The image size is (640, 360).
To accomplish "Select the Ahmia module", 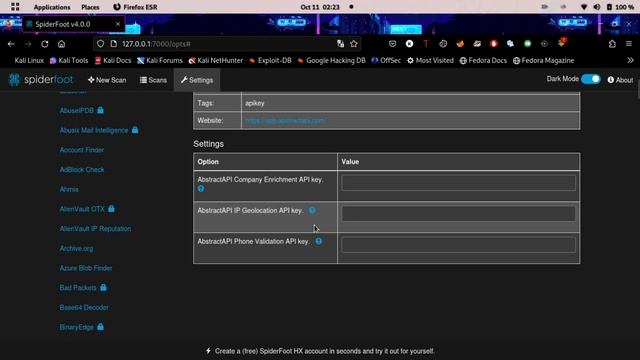I will pos(69,189).
